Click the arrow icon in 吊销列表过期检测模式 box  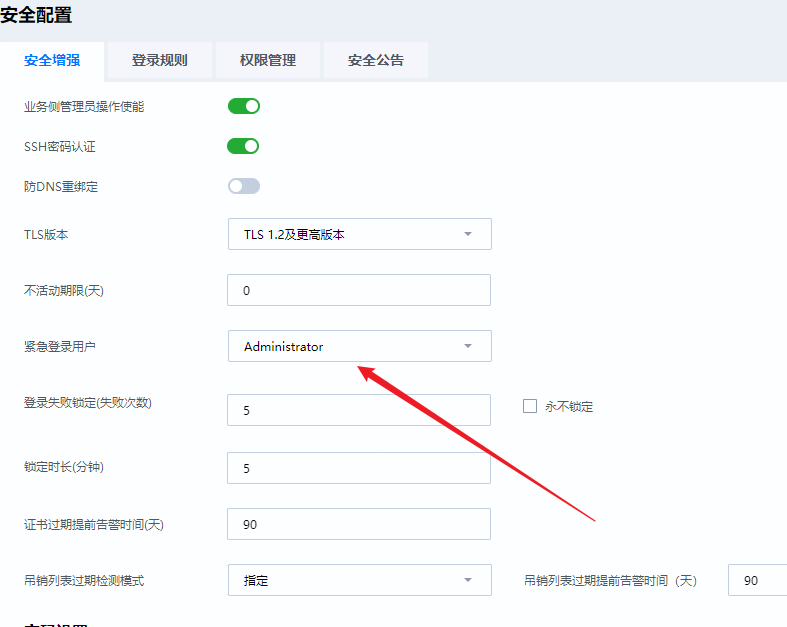tap(467, 580)
